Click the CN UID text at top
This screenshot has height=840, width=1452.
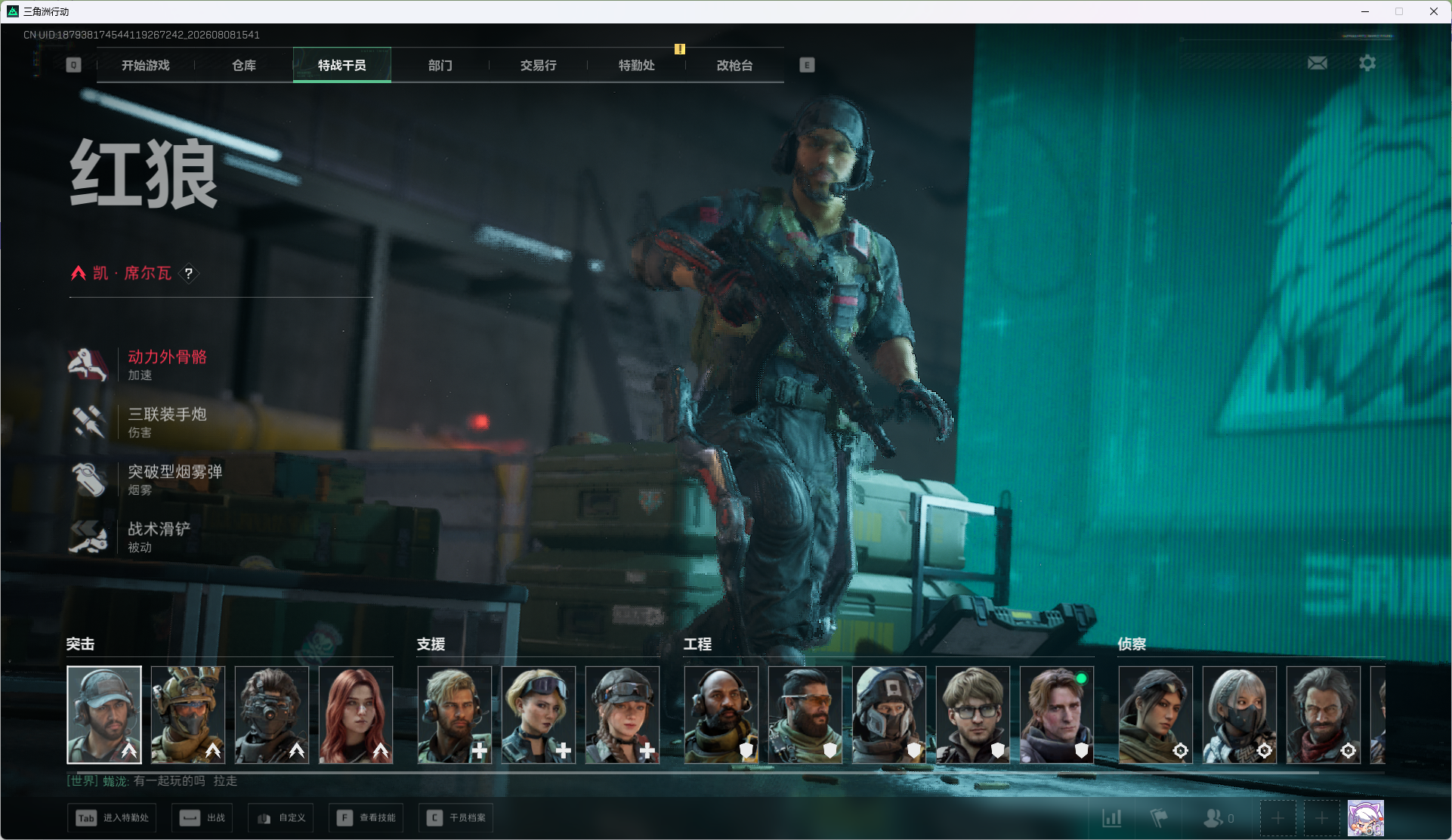(141, 35)
